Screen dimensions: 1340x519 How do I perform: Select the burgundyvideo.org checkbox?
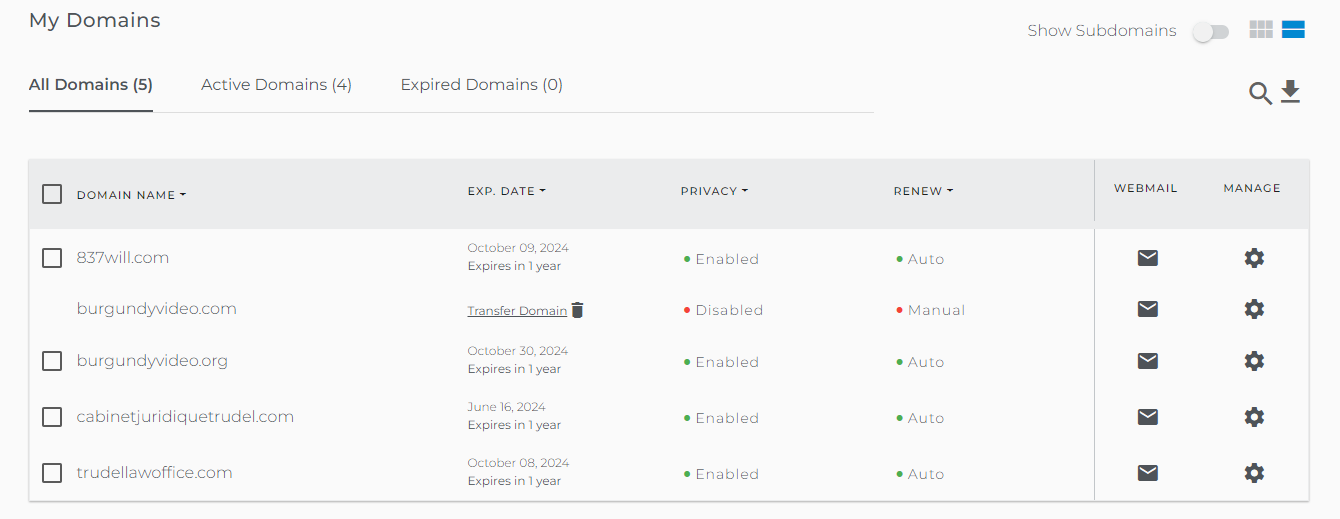coord(52,361)
